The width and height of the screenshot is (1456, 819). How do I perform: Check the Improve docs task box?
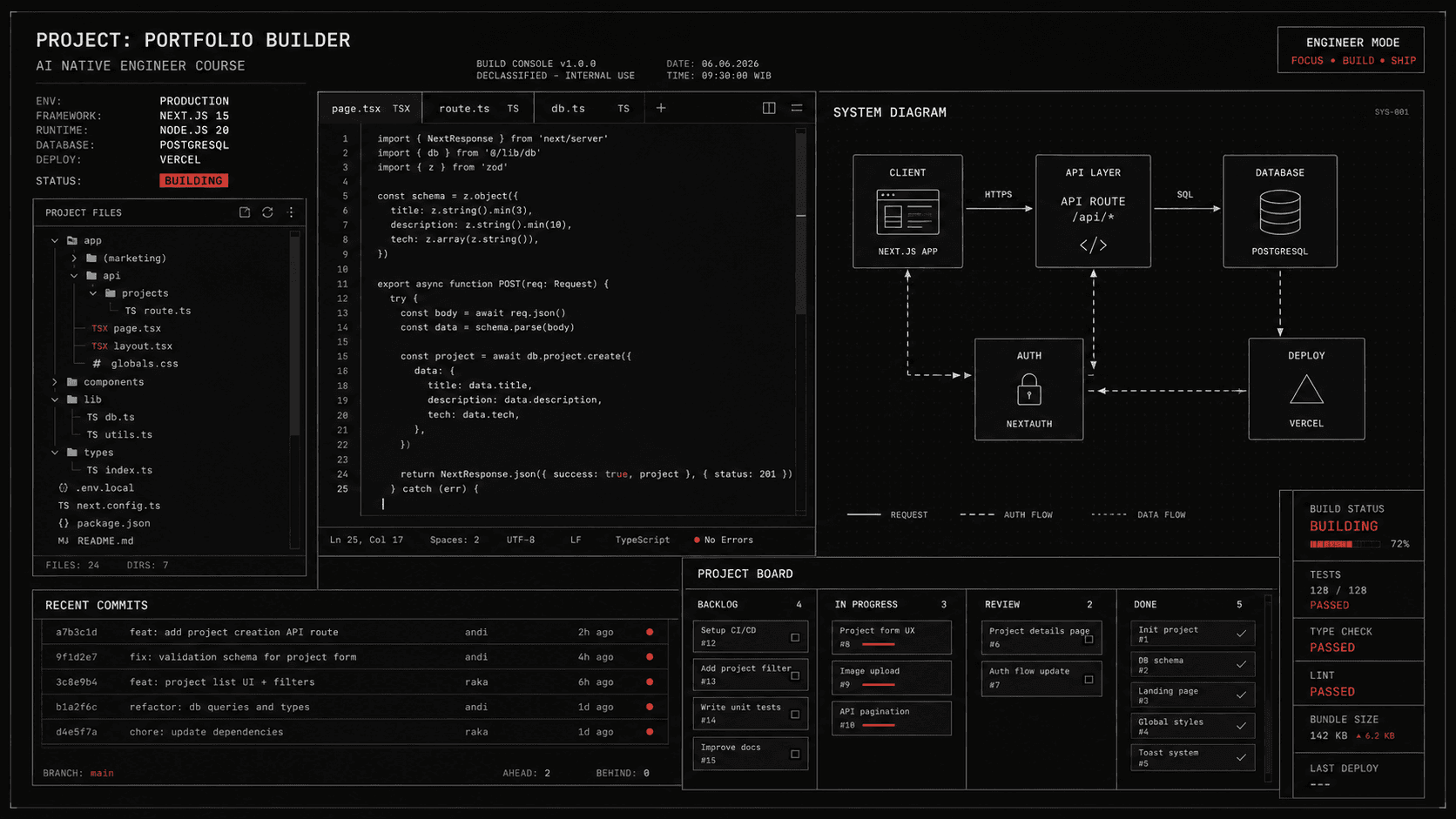795,755
